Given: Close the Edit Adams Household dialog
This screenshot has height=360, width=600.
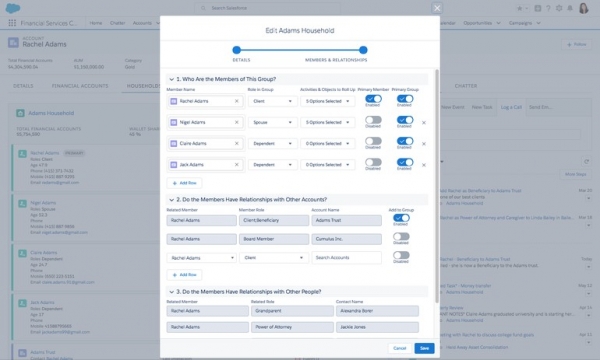Looking at the screenshot, I should click(437, 8).
